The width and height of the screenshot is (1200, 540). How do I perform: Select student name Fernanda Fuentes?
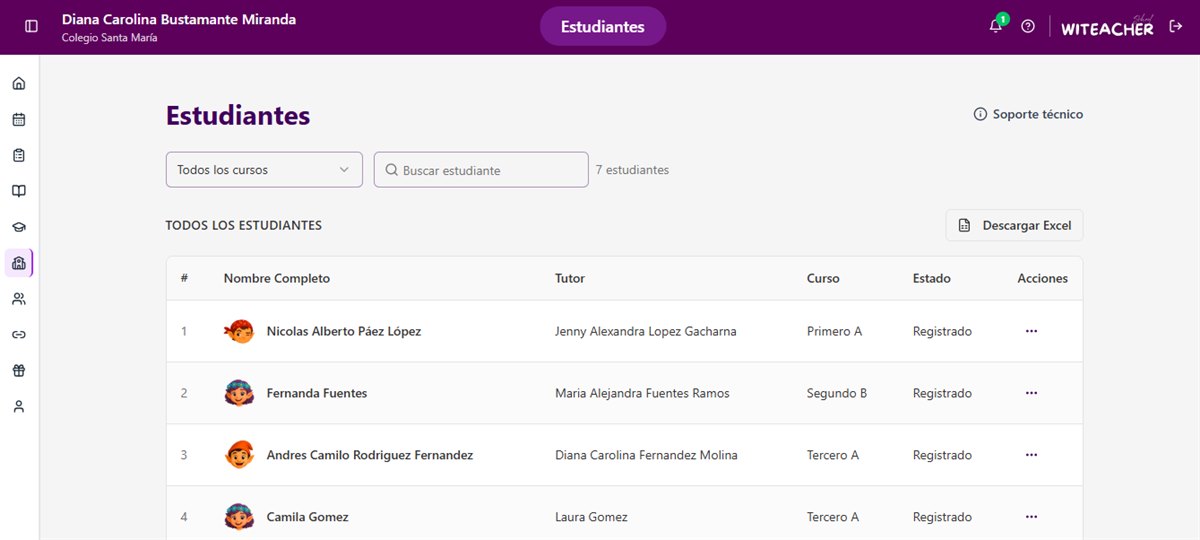[317, 393]
